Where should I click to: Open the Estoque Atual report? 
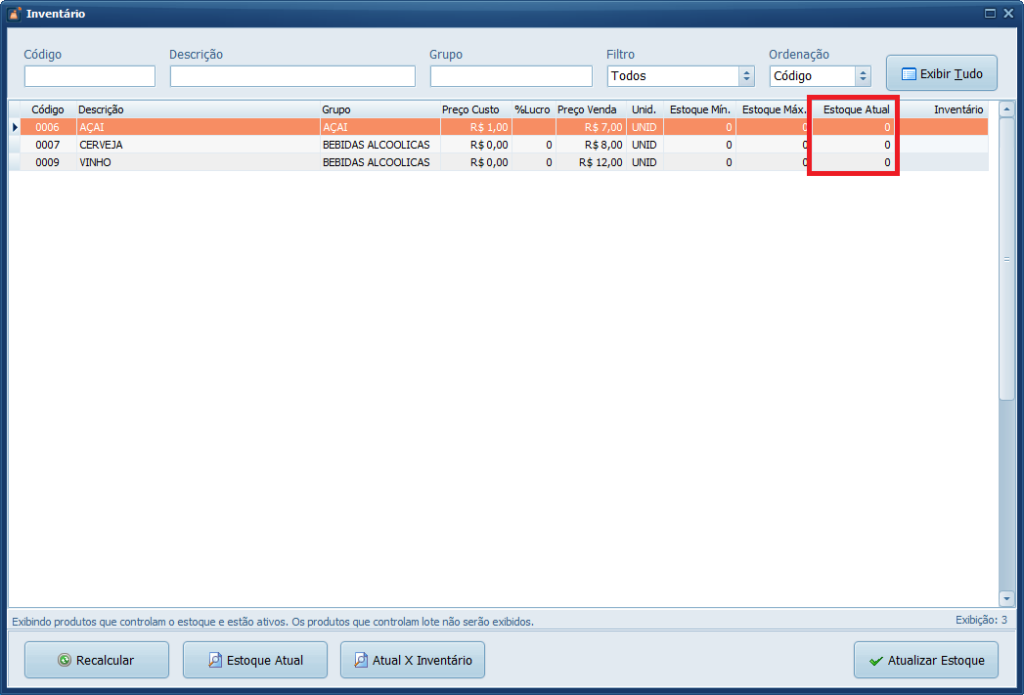[x=254, y=660]
